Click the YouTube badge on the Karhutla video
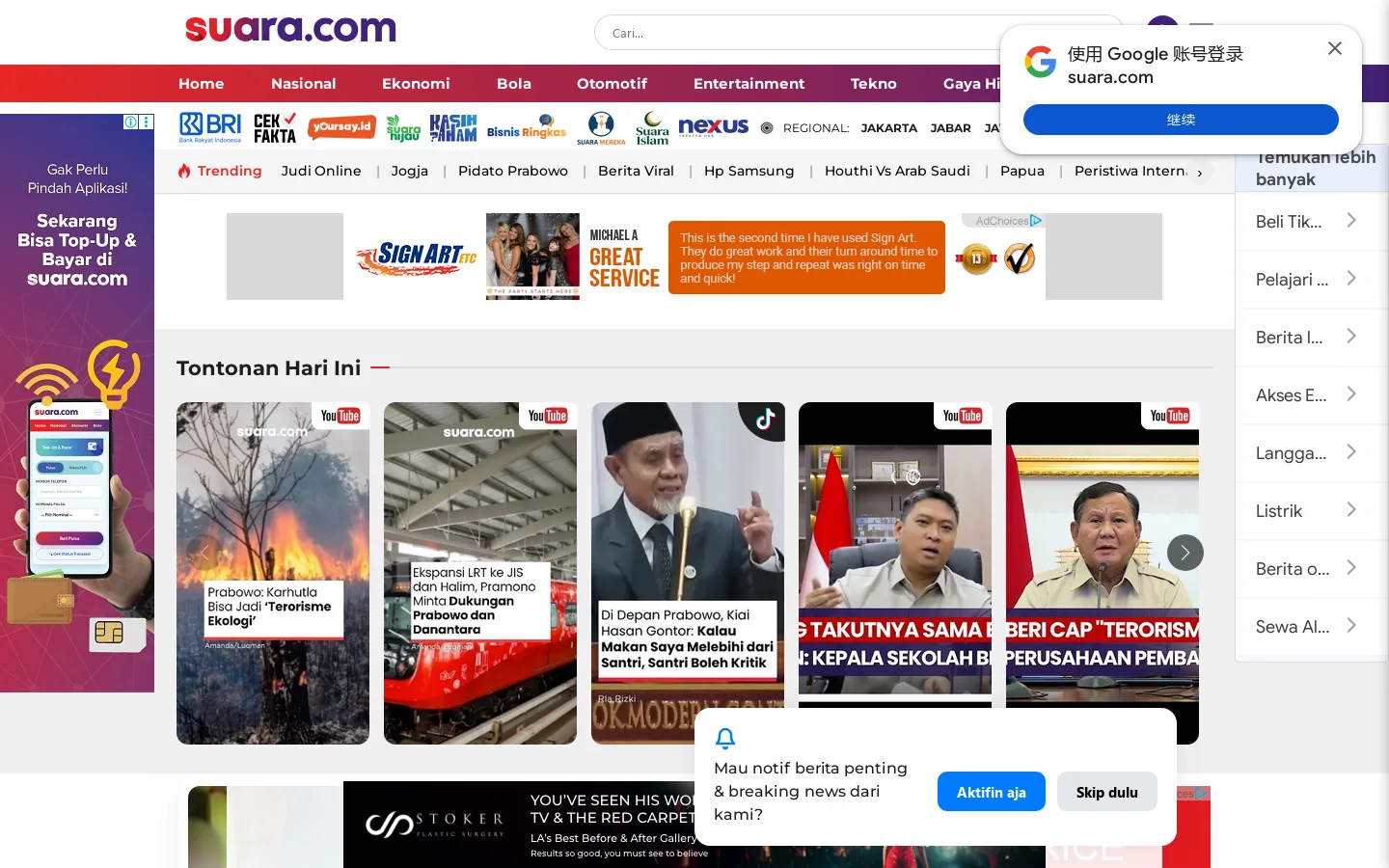This screenshot has width=1389, height=868. [340, 416]
